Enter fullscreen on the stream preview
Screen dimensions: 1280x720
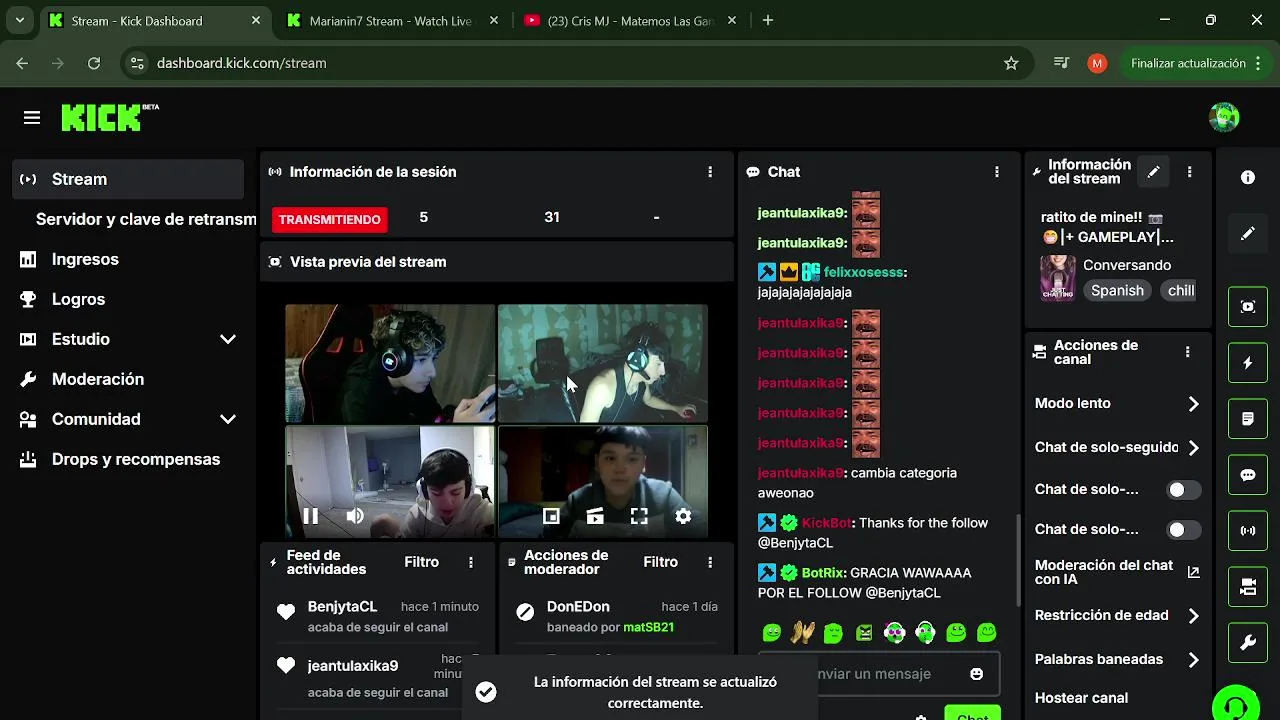click(x=639, y=516)
